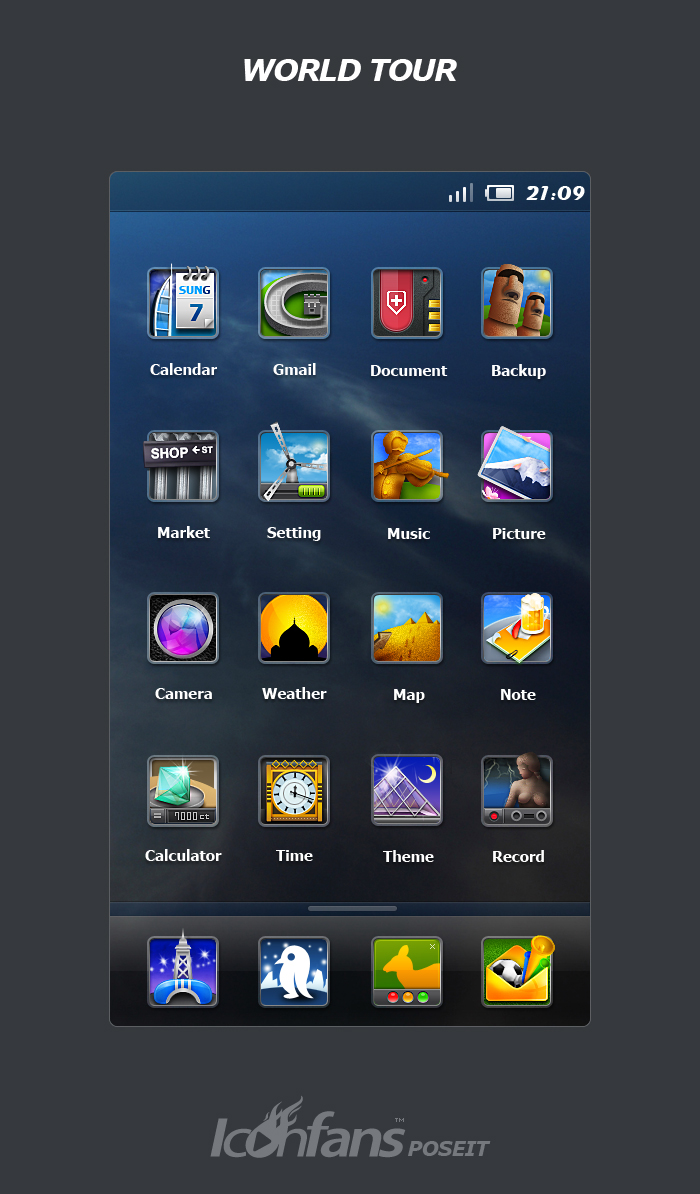Viewport: 700px width, 1194px height.
Task: Open the Market shop icon
Action: tap(183, 466)
